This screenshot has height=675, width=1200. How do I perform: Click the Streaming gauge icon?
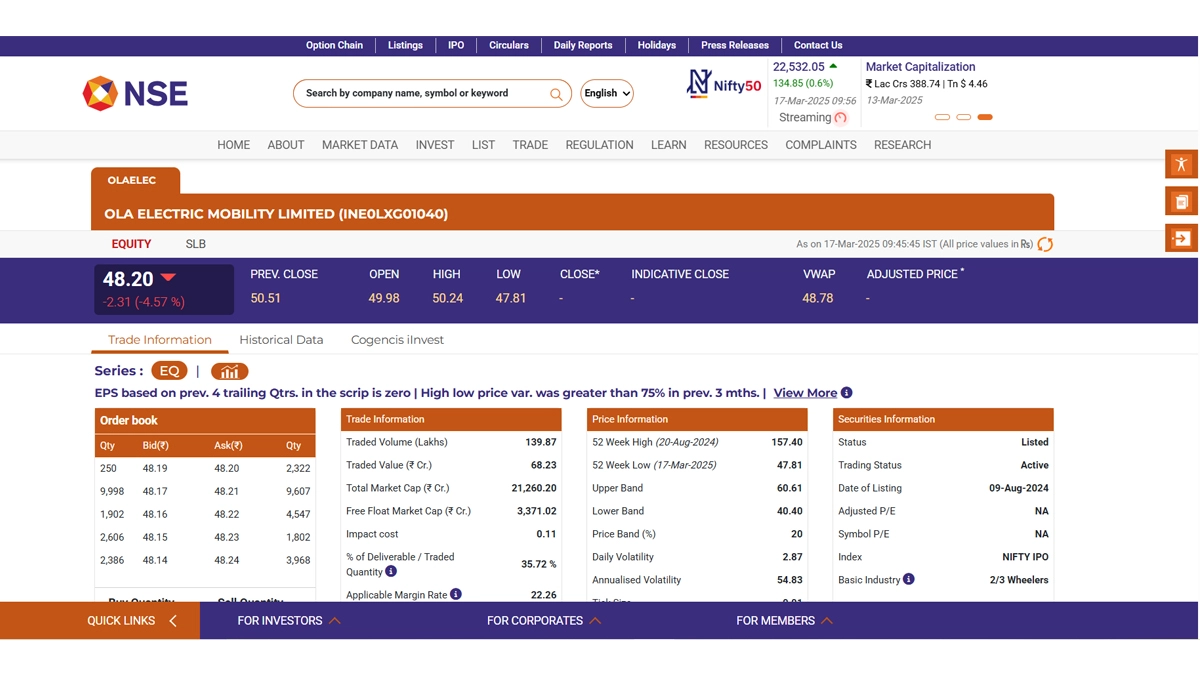(x=840, y=118)
